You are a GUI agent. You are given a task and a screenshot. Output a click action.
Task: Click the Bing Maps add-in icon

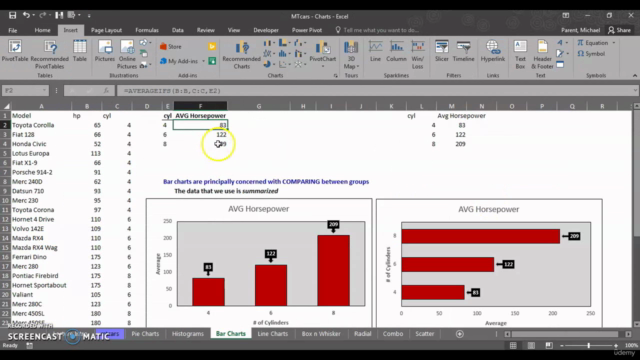(212, 47)
